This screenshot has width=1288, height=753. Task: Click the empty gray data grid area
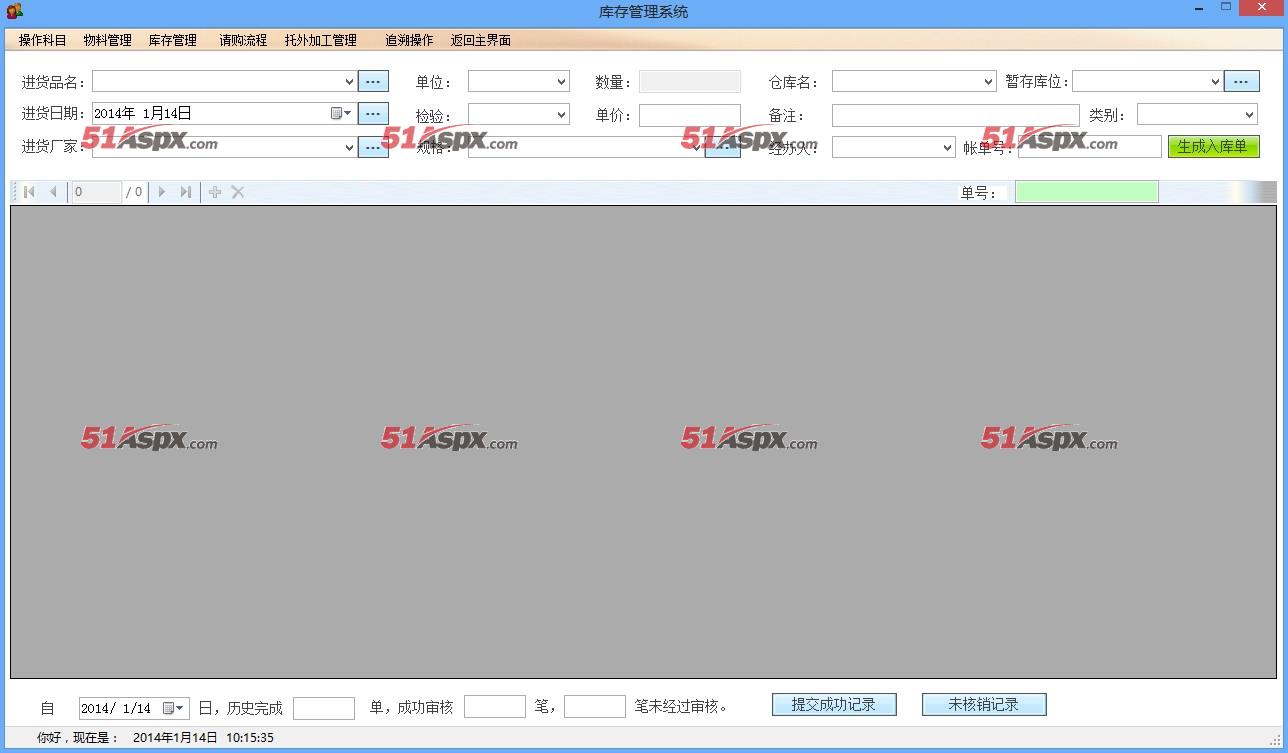point(643,442)
